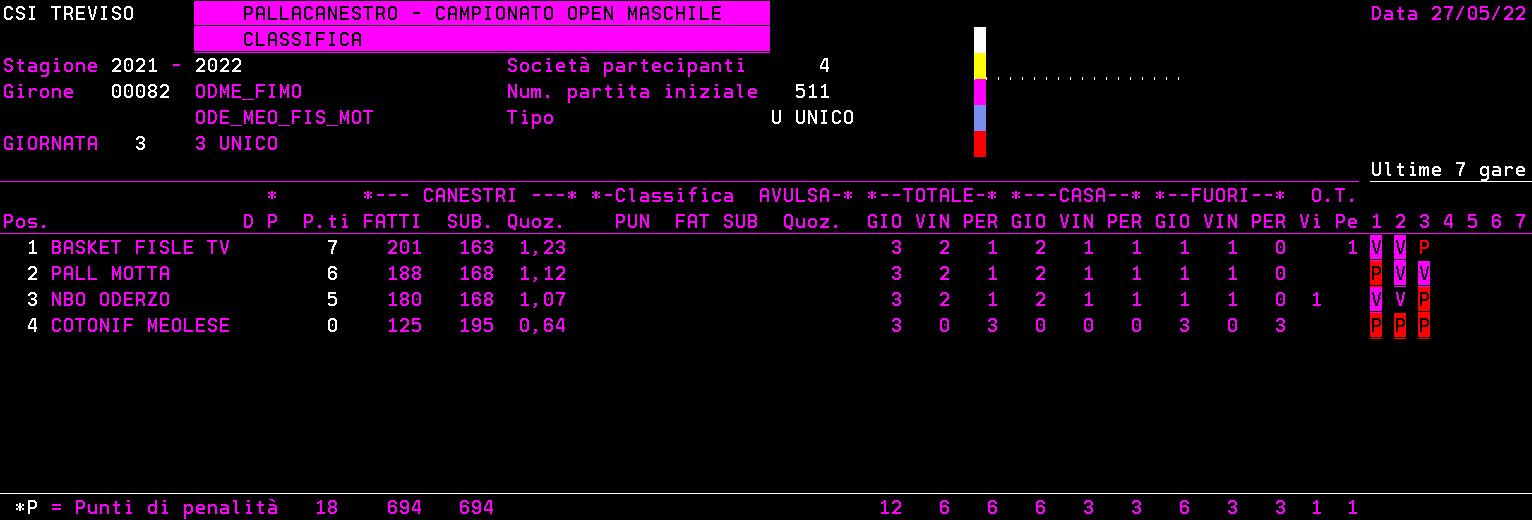Click the Data 27/05/22 date field
Viewport: 1532px width, 520px height.
[x=1448, y=14]
